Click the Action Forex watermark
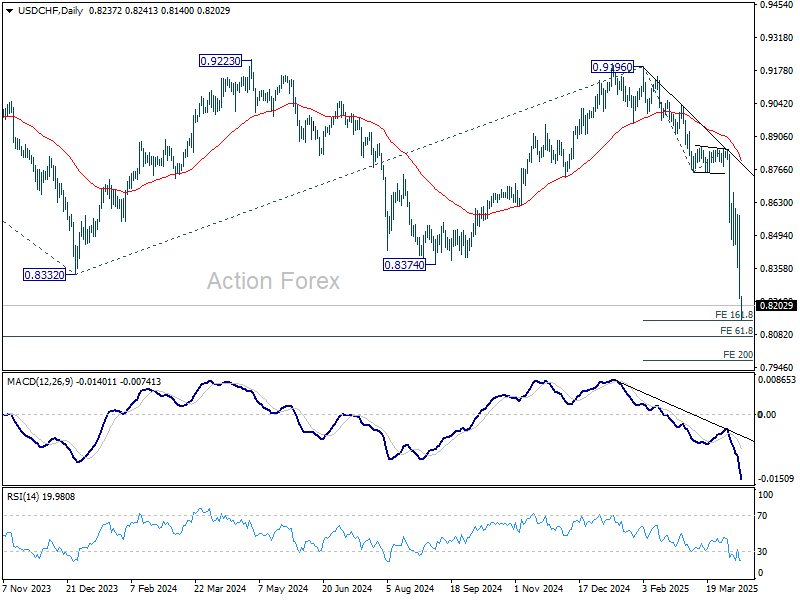The width and height of the screenshot is (800, 600). [x=273, y=282]
